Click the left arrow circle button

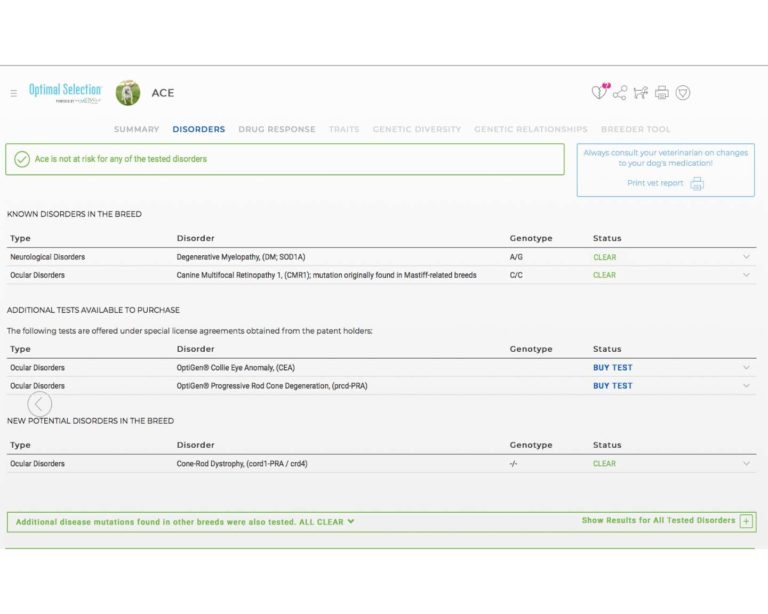click(x=39, y=404)
